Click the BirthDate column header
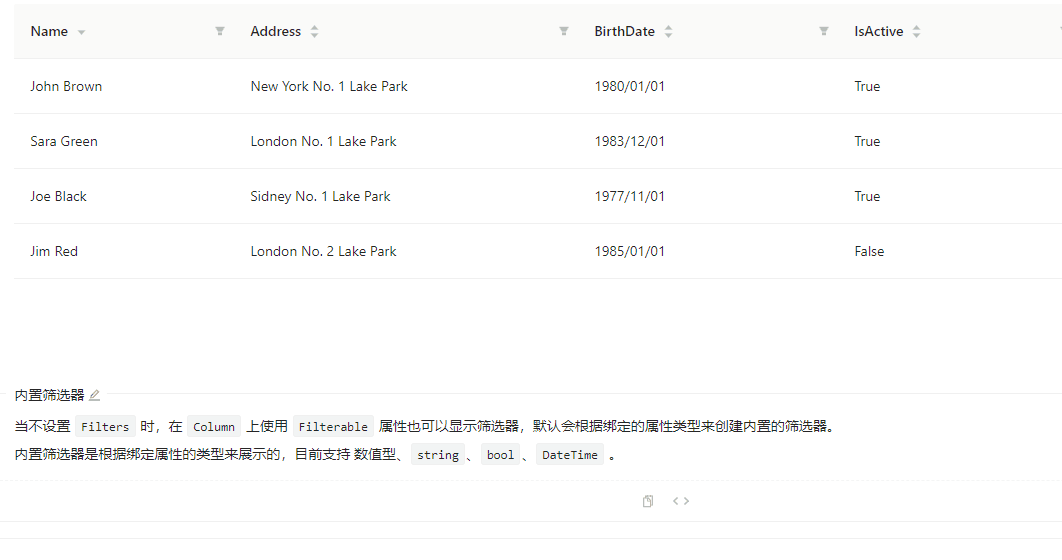Screen dimensions: 1062x560 624,31
